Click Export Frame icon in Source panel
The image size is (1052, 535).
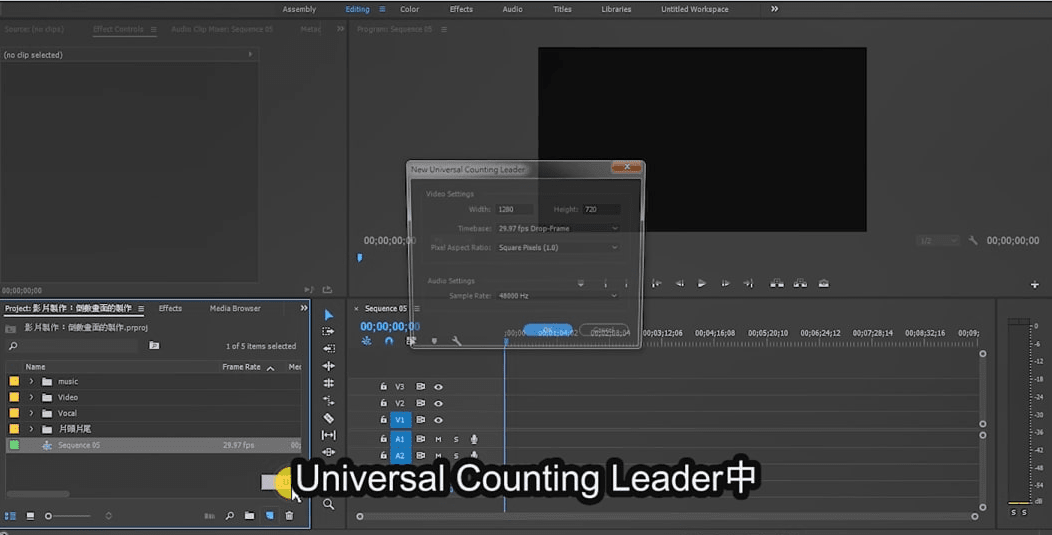pos(327,290)
